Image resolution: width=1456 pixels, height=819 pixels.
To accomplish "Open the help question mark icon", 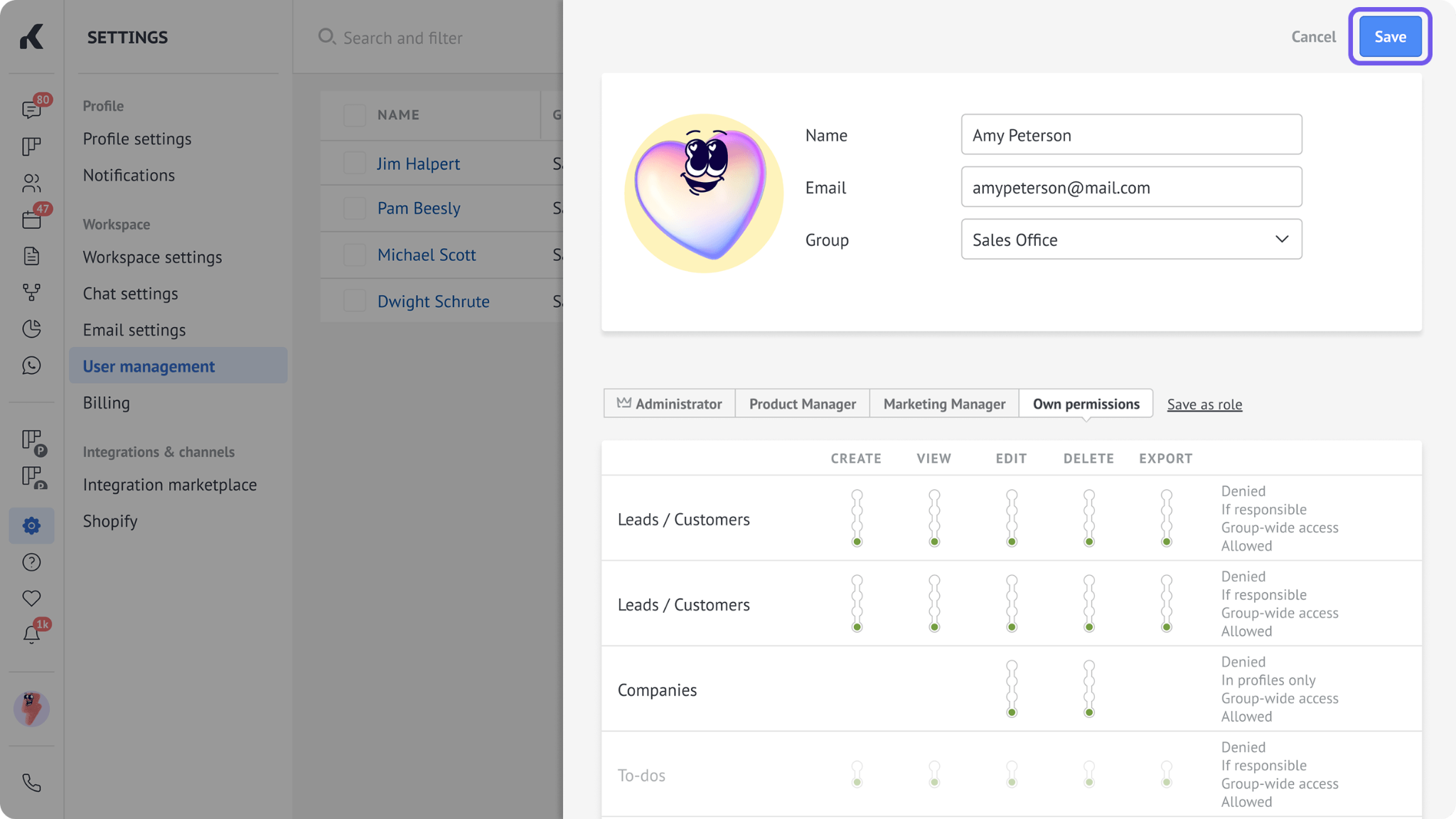I will click(31, 562).
